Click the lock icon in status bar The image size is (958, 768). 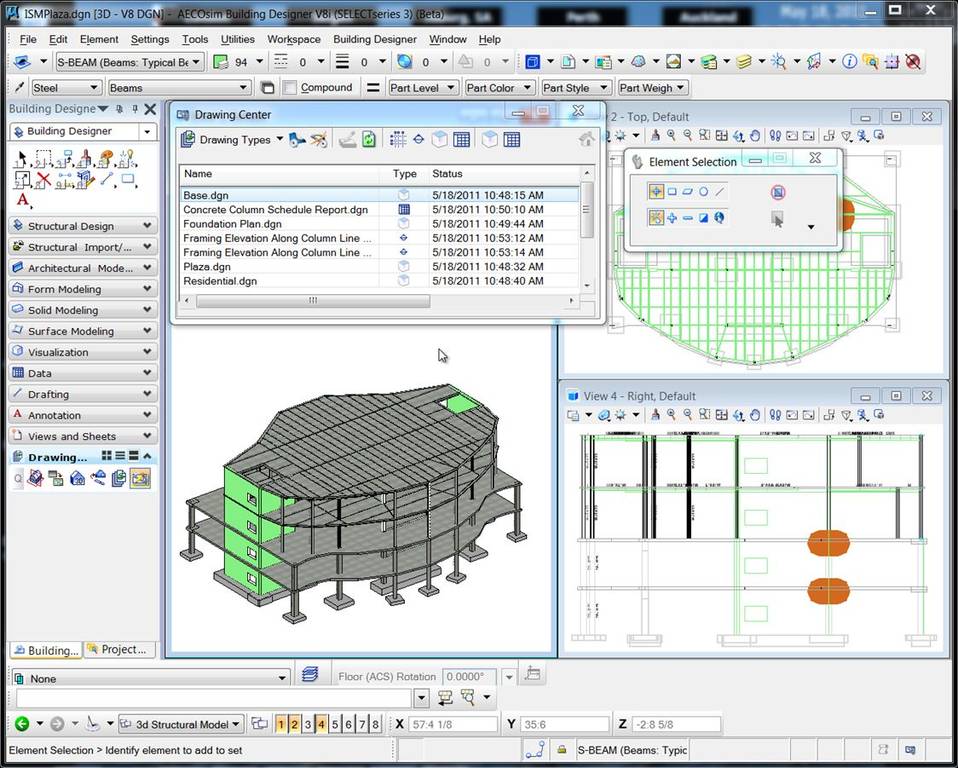[x=561, y=750]
